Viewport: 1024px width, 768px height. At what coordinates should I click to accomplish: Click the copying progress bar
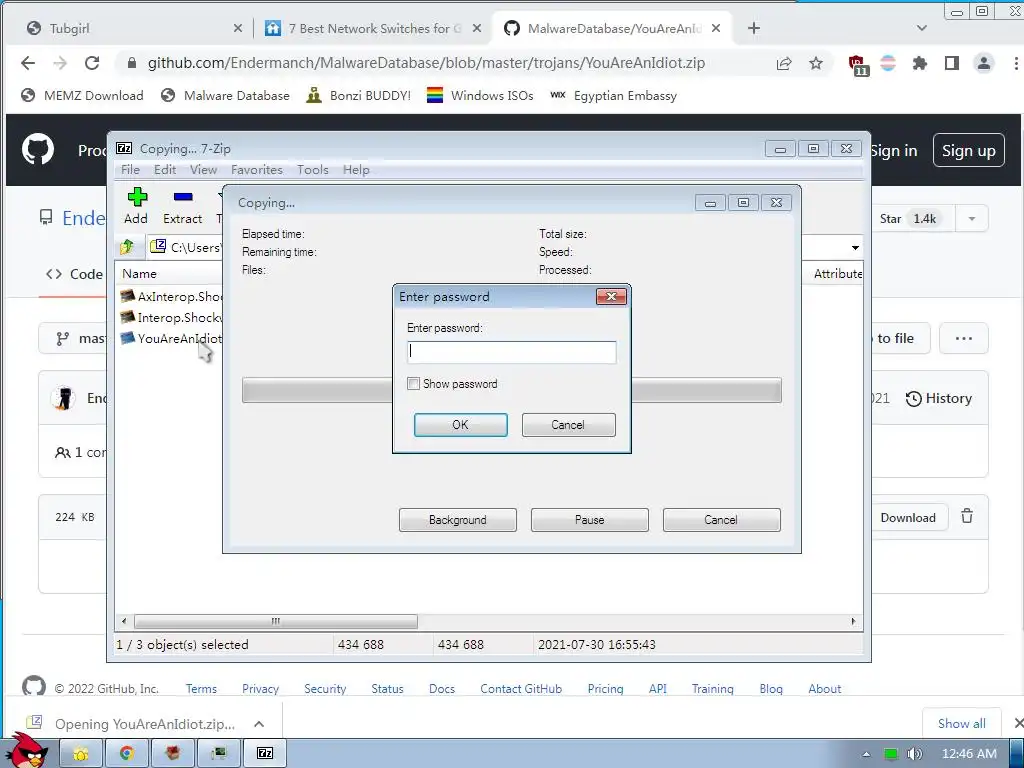click(x=511, y=390)
